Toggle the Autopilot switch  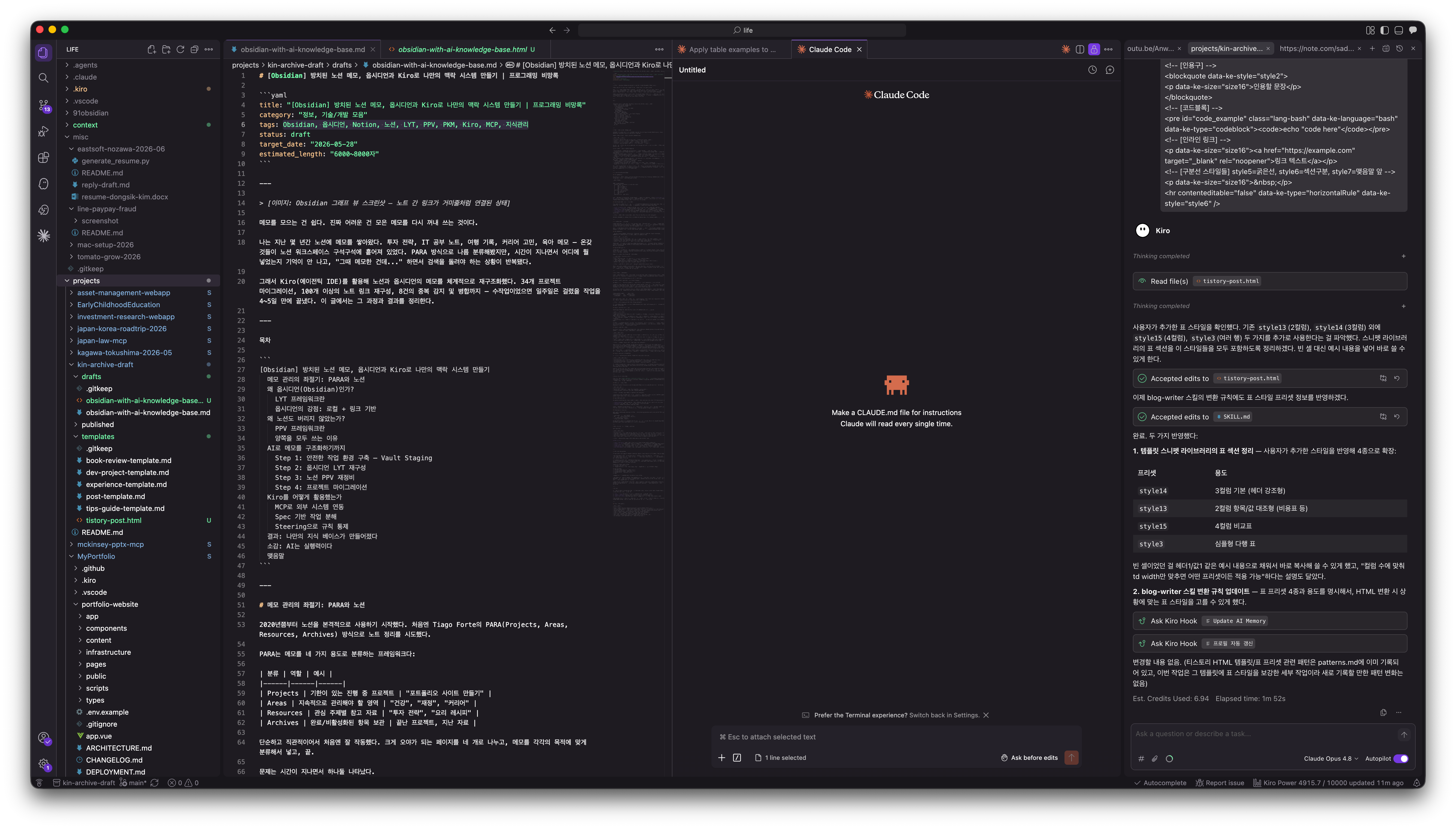point(1401,758)
